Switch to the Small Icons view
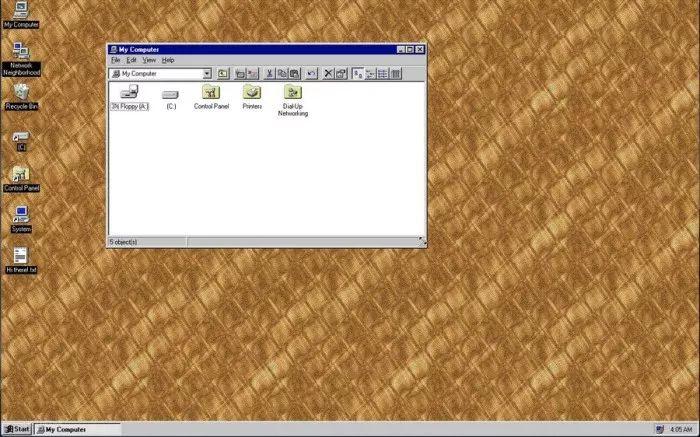Screen dimensions: 700x437 (370, 74)
